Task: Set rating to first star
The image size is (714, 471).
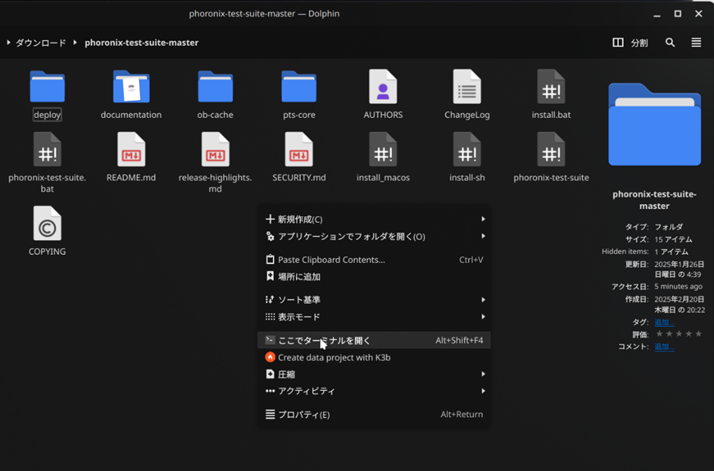Action: (x=659, y=334)
